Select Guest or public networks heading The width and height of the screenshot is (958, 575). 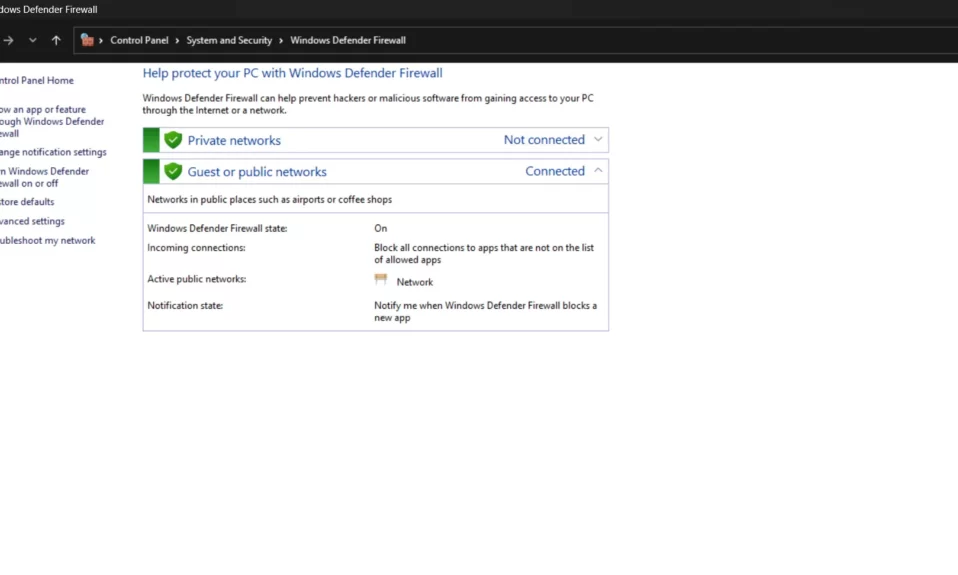click(257, 172)
